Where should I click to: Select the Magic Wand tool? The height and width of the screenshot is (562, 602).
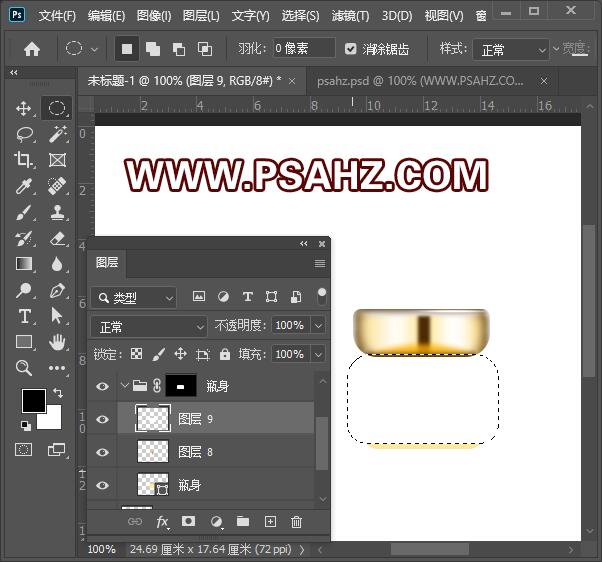[x=57, y=134]
